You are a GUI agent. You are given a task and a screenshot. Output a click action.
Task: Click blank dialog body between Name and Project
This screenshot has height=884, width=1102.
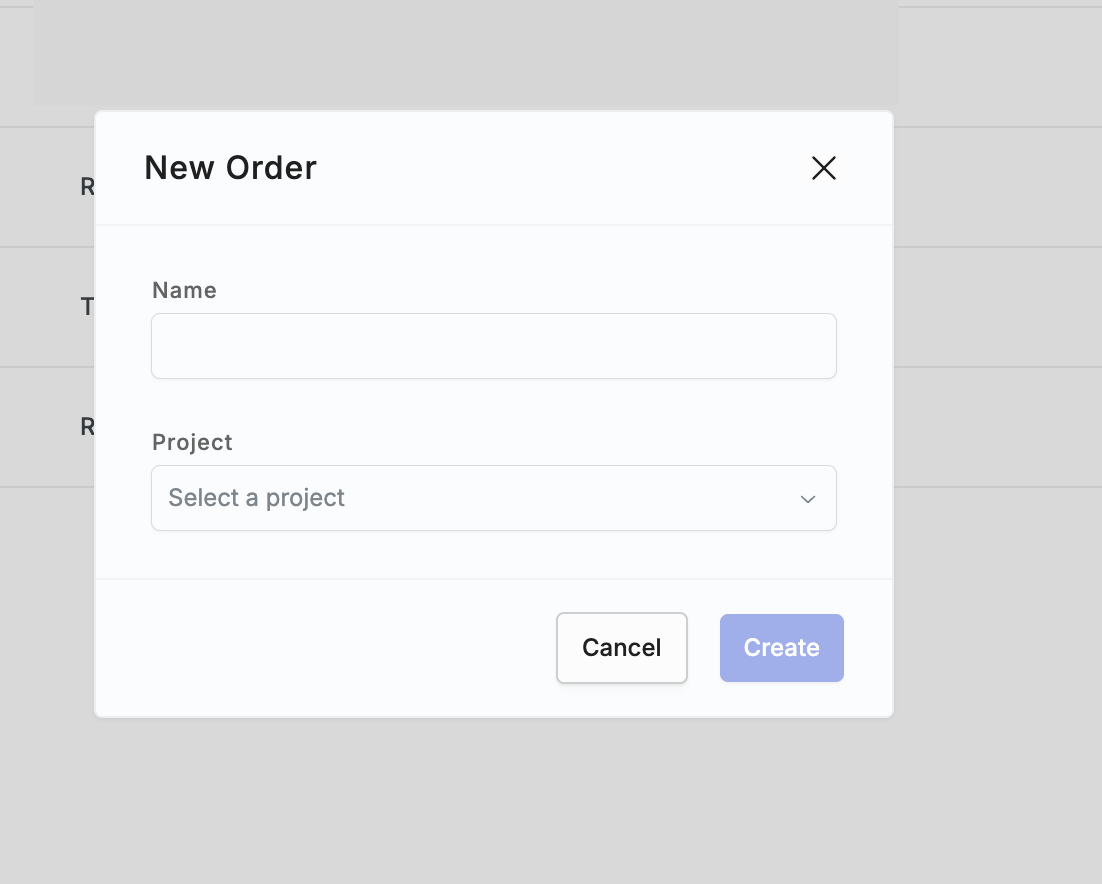coord(494,404)
